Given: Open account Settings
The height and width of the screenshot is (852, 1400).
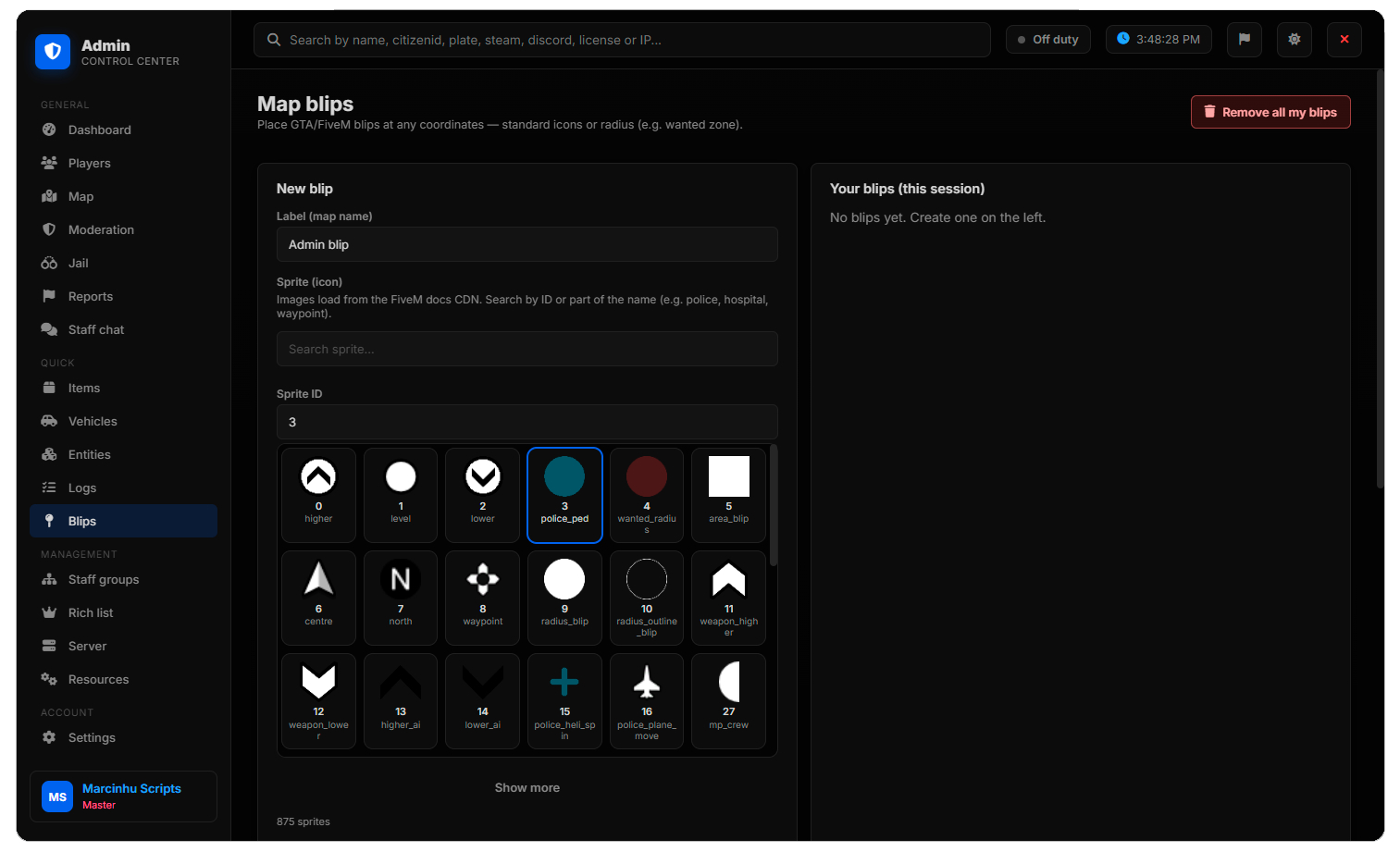Looking at the screenshot, I should 124,737.
